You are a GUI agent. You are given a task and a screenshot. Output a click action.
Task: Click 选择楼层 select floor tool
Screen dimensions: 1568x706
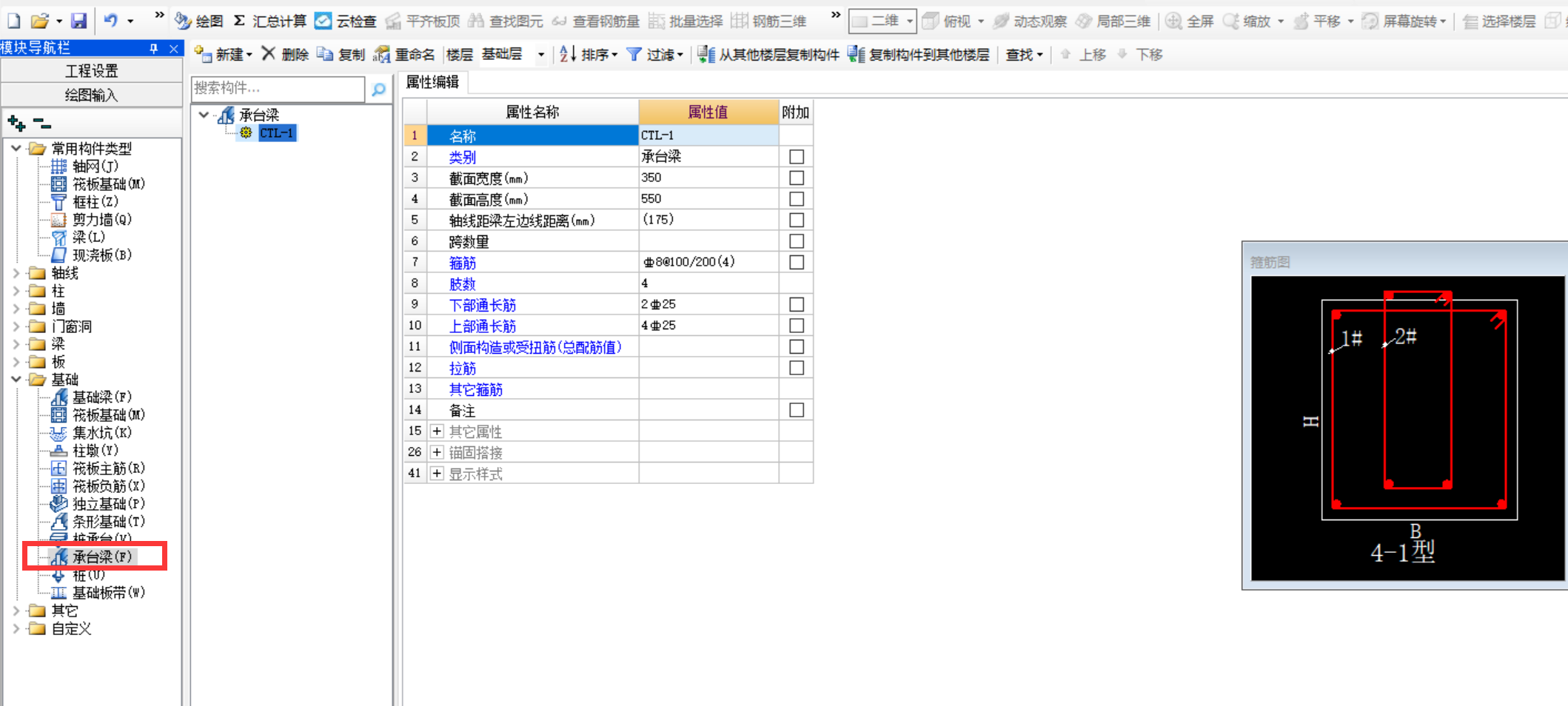(x=1499, y=21)
